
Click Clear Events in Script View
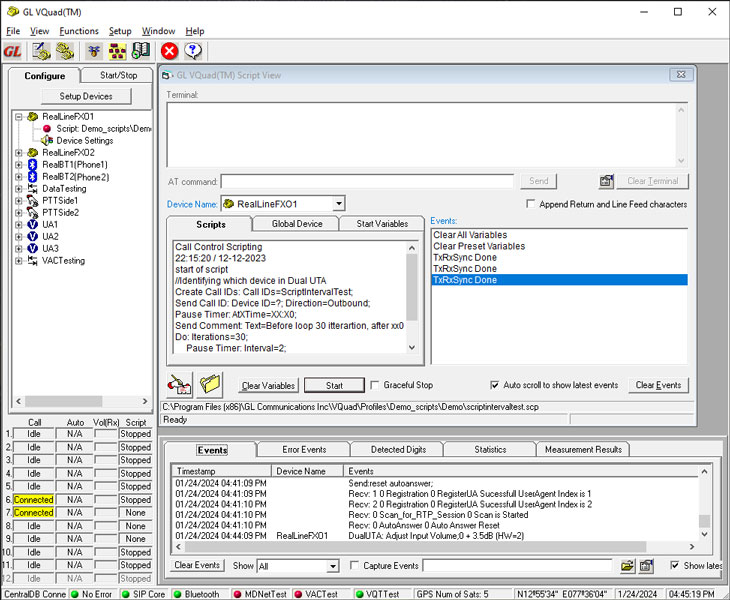(x=658, y=385)
